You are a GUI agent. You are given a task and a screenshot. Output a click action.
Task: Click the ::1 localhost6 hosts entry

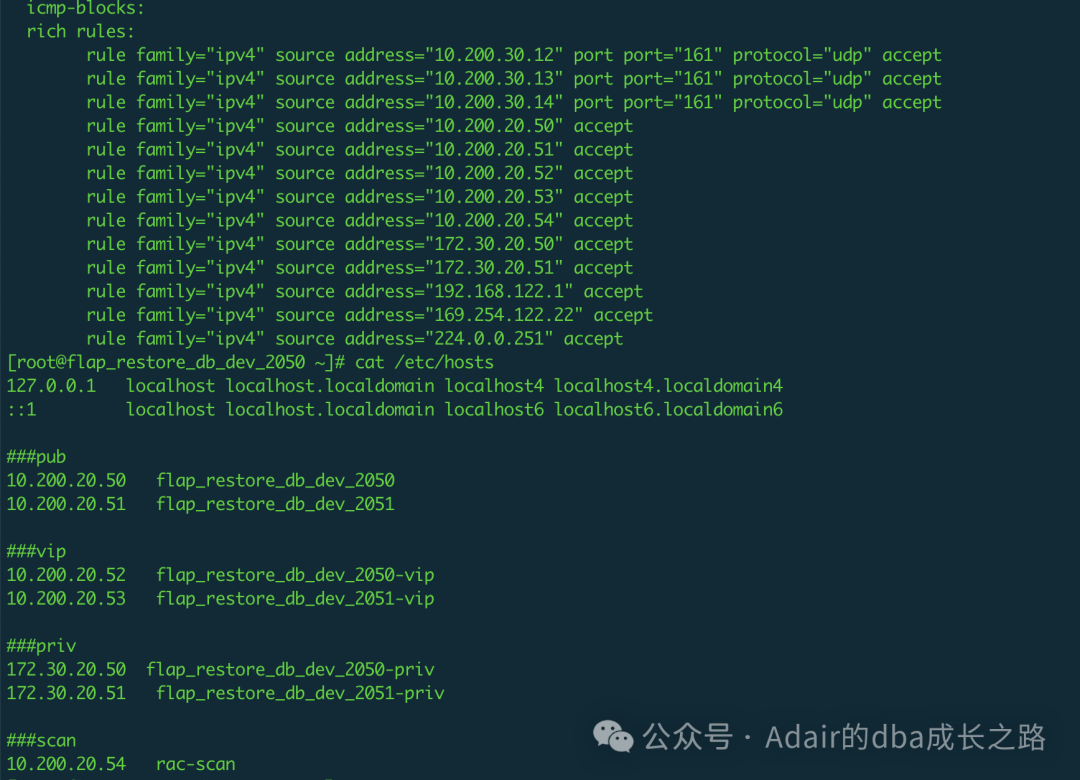pos(394,409)
